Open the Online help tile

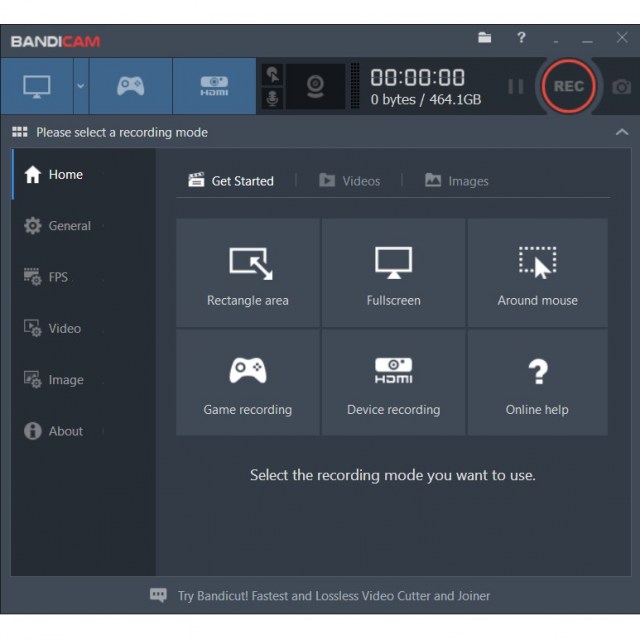pyautogui.click(x=538, y=382)
